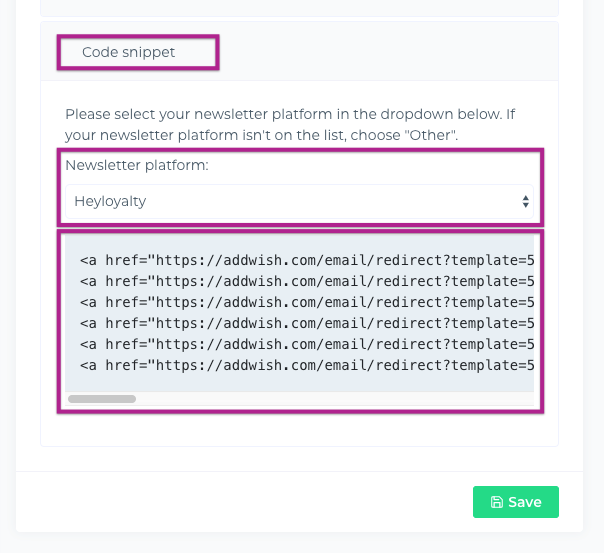Click the quoted word "Other" in instructions
604x553 pixels.
pyautogui.click(x=431, y=134)
